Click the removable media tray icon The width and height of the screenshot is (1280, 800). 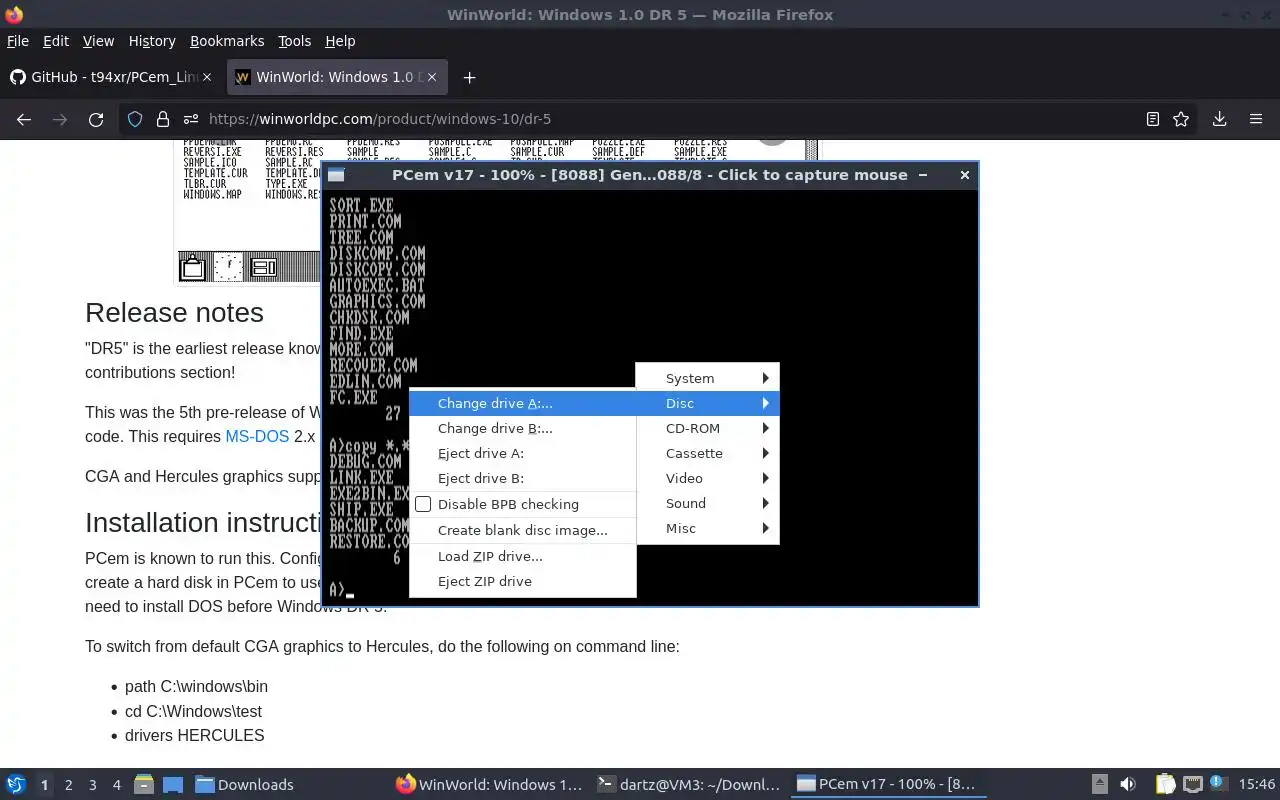click(1099, 784)
